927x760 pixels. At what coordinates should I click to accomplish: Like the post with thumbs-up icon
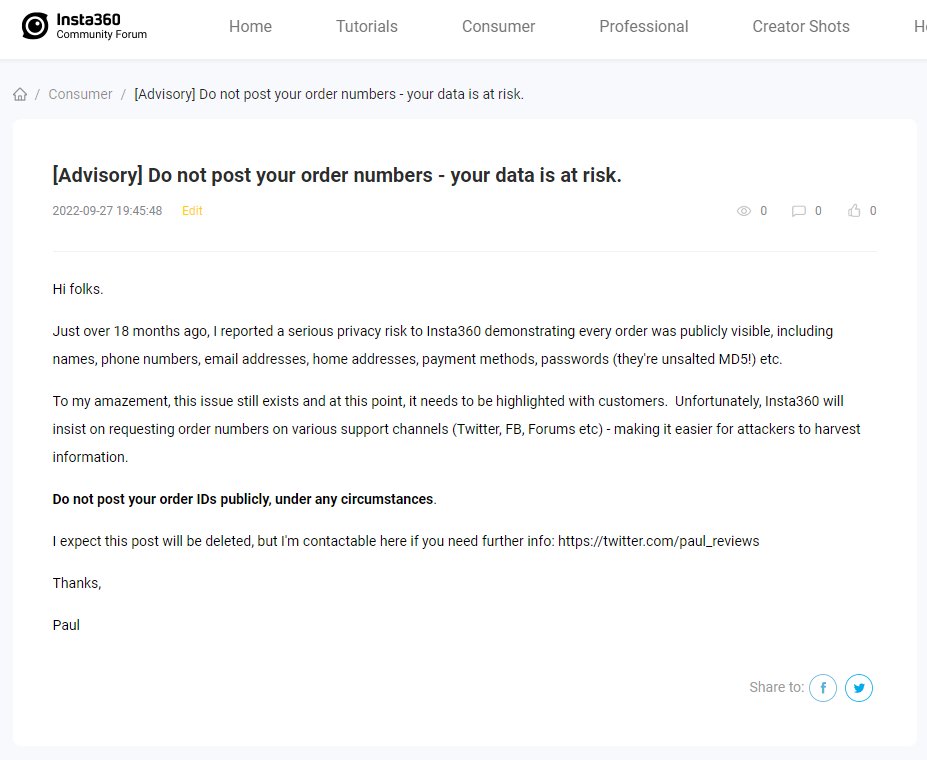[x=854, y=210]
